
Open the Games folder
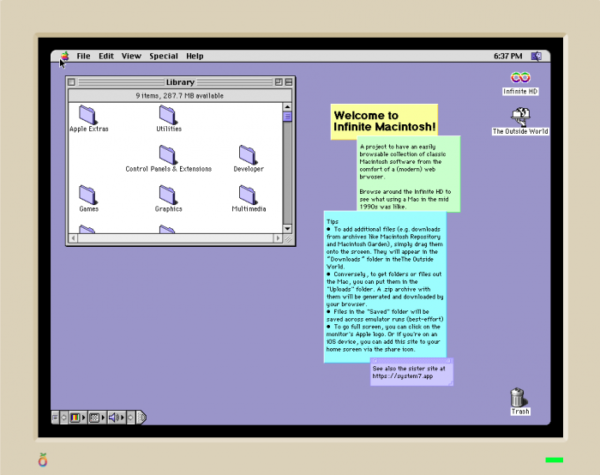(x=88, y=194)
